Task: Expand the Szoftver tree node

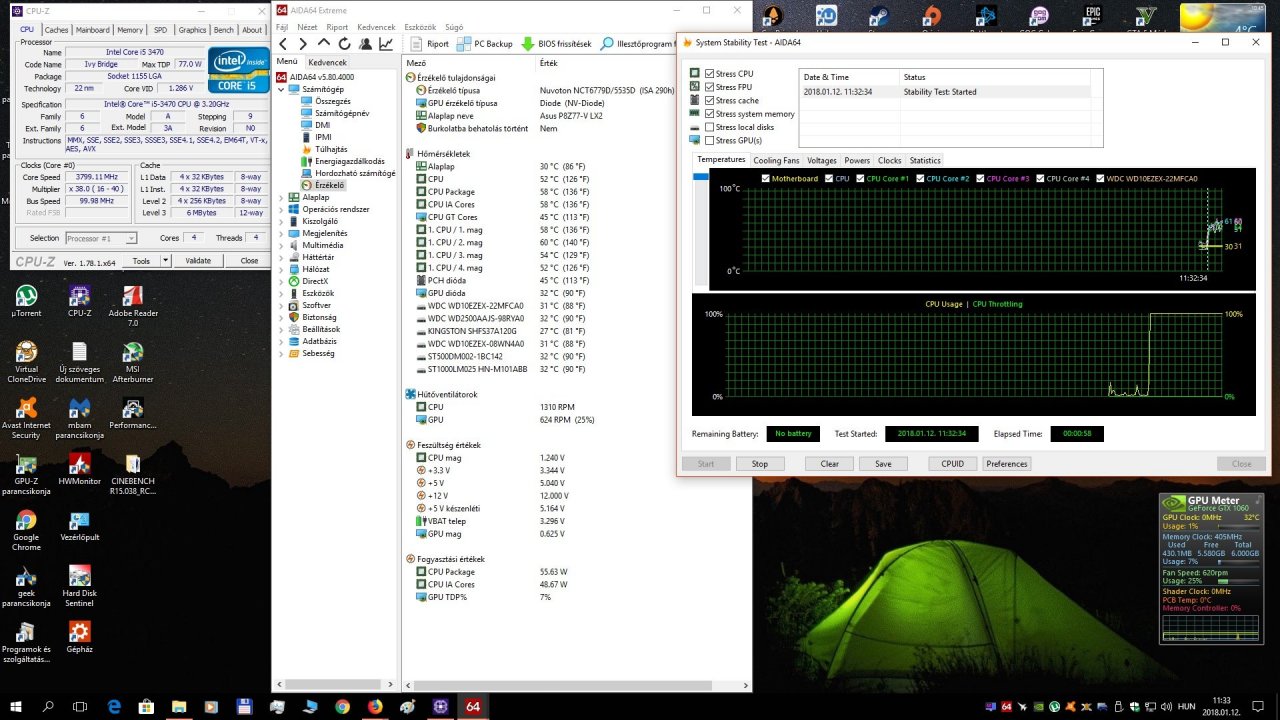Action: (x=282, y=305)
